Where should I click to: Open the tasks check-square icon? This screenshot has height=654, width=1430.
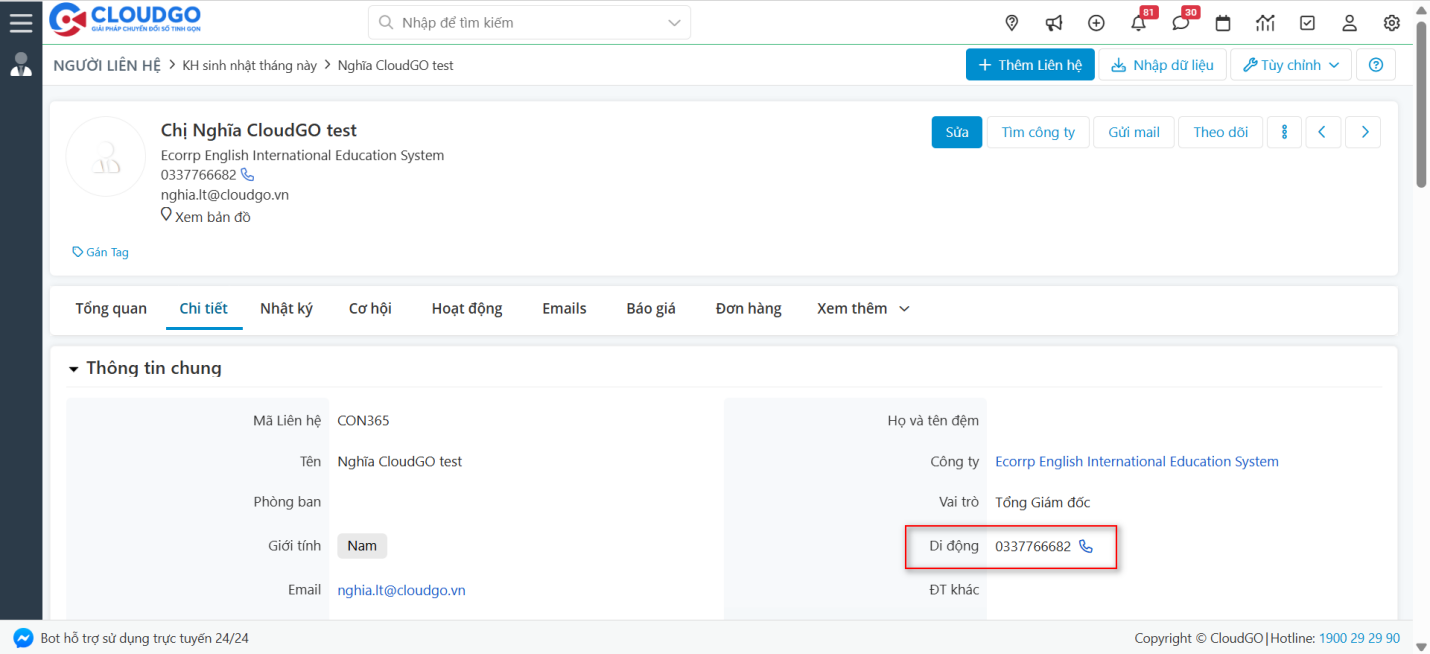1307,22
